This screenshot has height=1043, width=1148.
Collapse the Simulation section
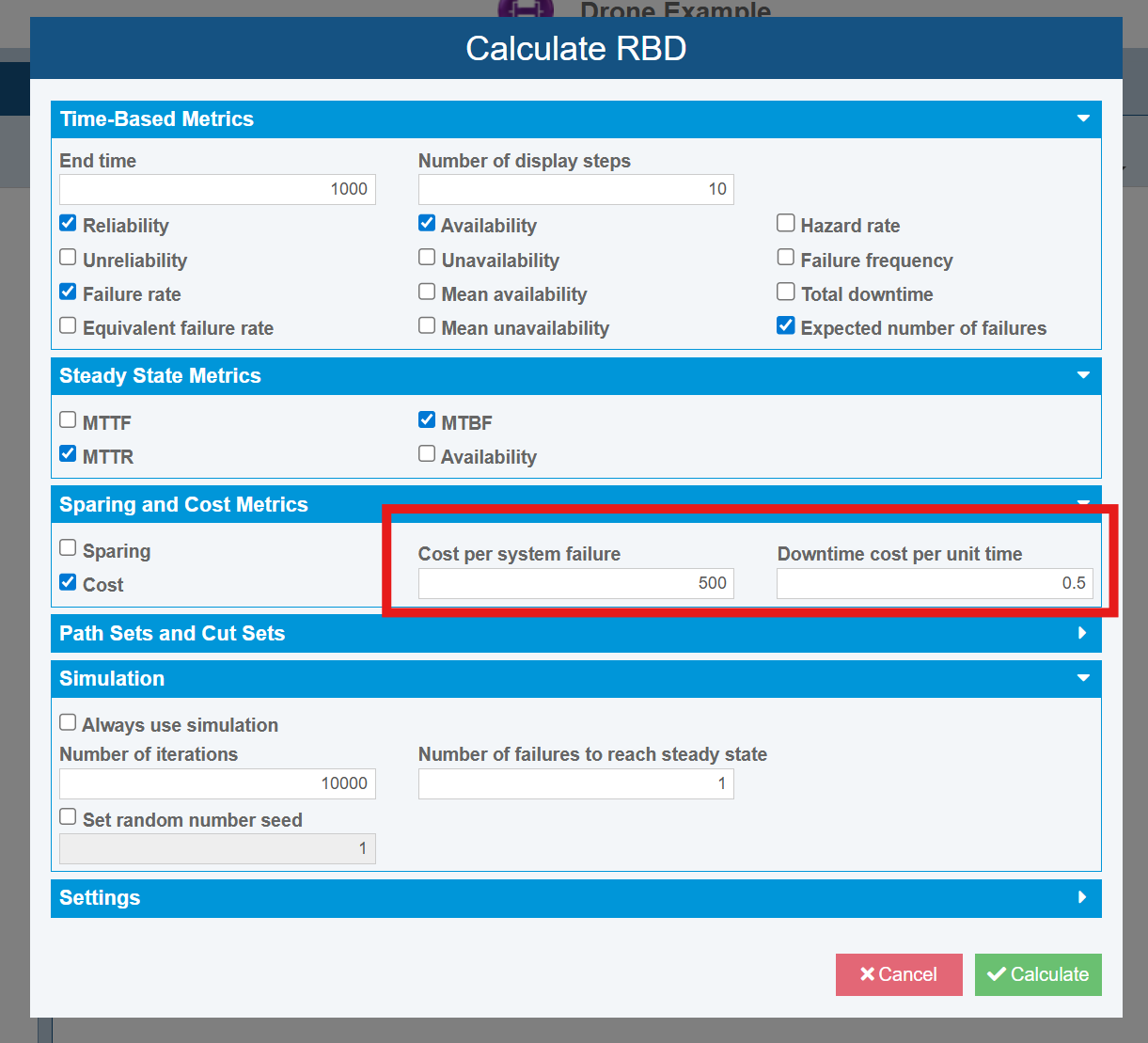1083,678
